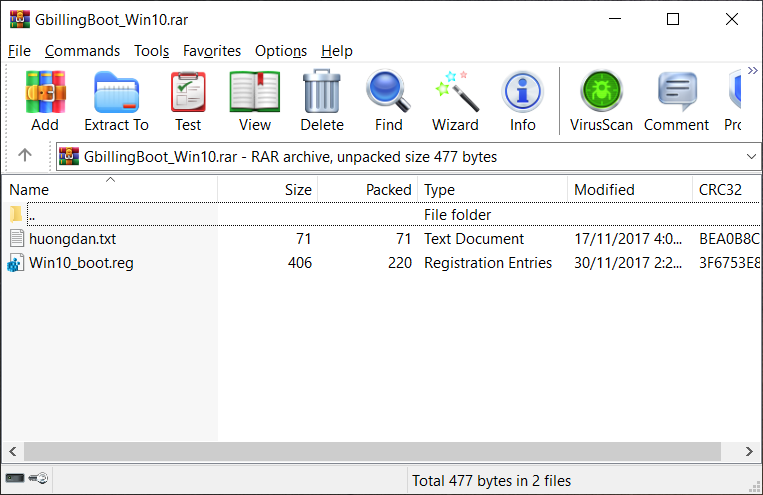Open the Favorites menu
The width and height of the screenshot is (763, 495).
click(212, 51)
